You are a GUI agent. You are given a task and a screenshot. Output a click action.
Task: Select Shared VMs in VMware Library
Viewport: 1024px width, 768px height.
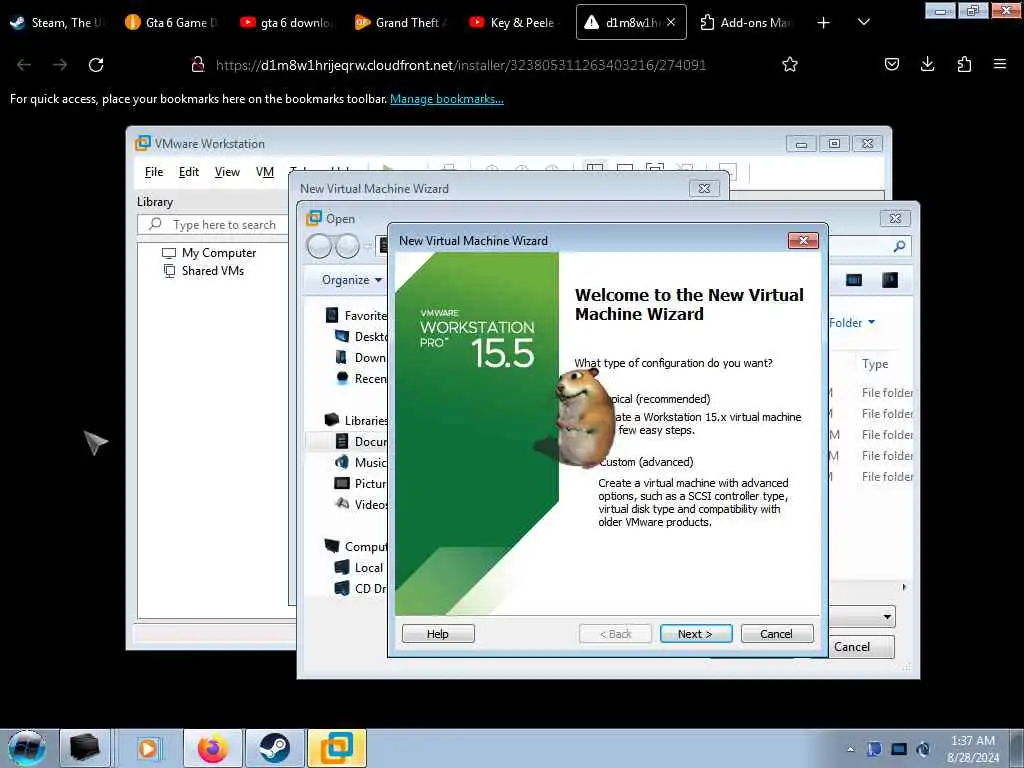(x=203, y=271)
